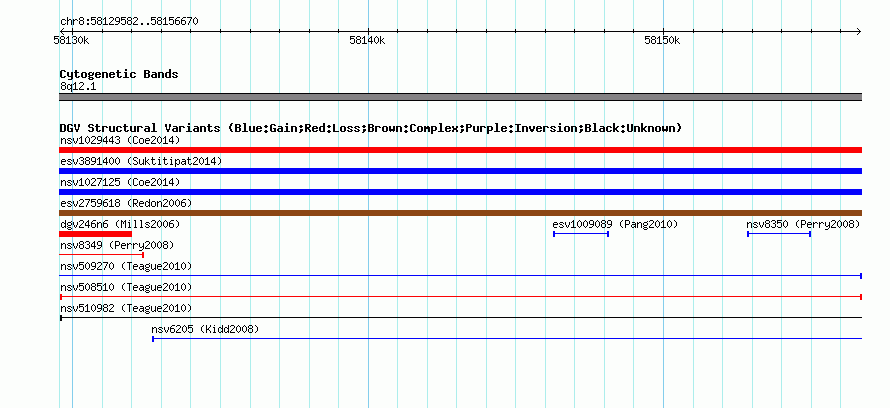Click the 8q12.1 band label
This screenshot has height=408, width=890.
[78, 86]
